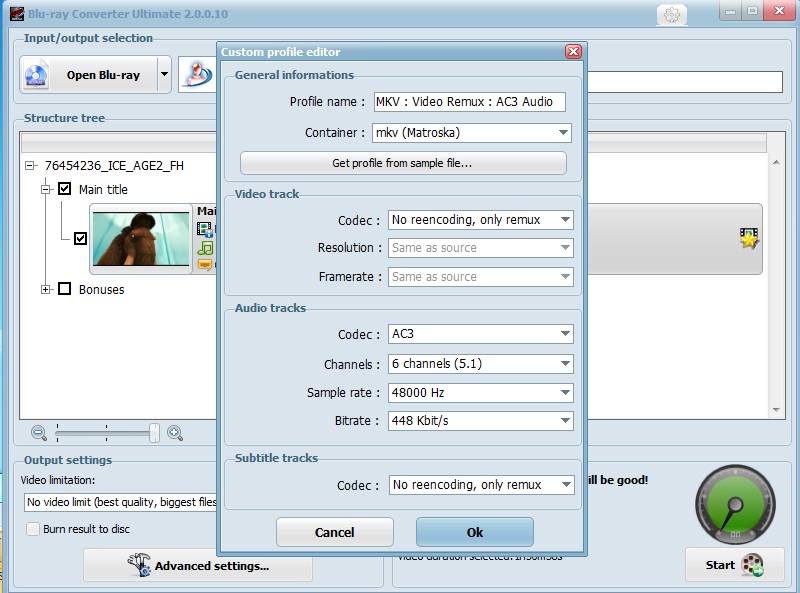
Task: Enable the Bonuses checkbox
Action: (64, 289)
